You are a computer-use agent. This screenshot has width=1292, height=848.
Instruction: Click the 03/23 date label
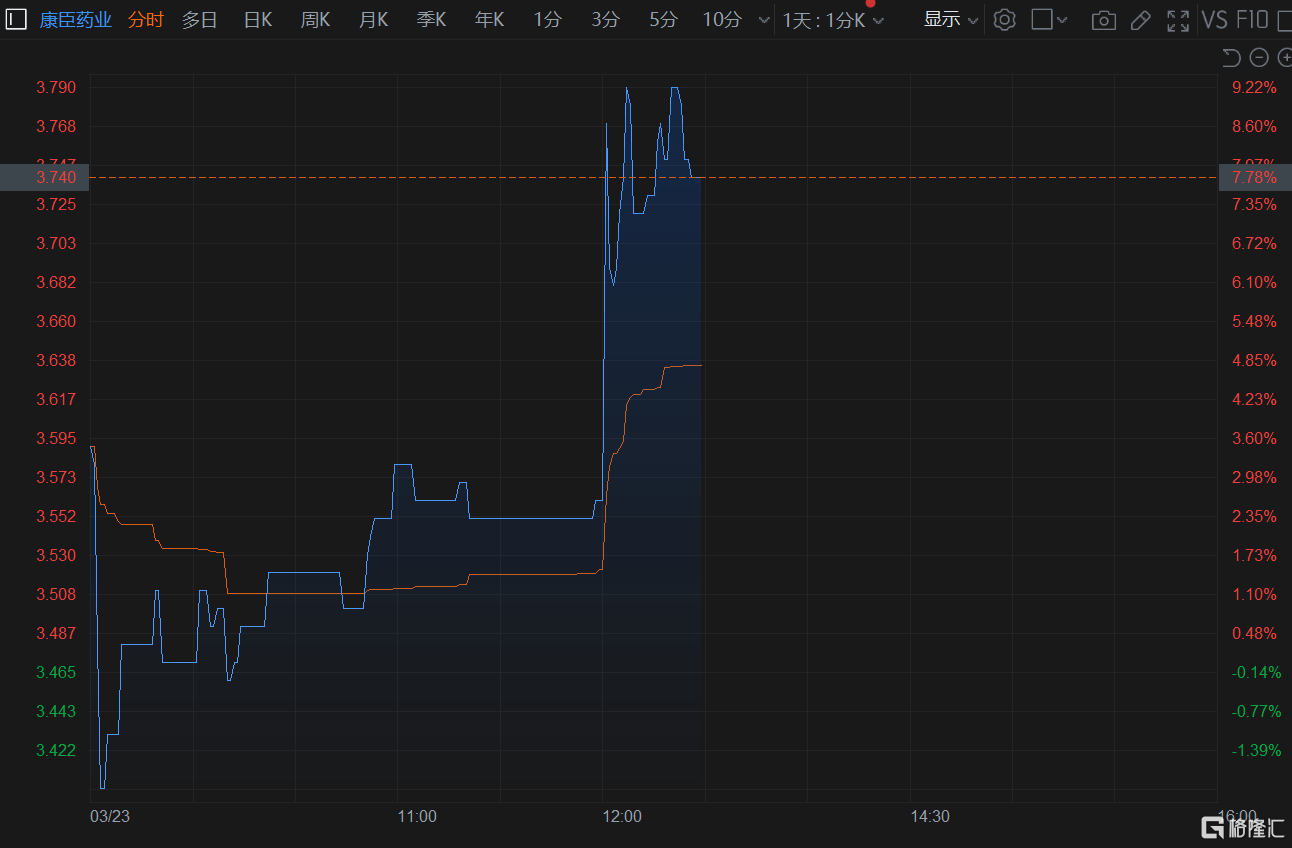(x=110, y=816)
